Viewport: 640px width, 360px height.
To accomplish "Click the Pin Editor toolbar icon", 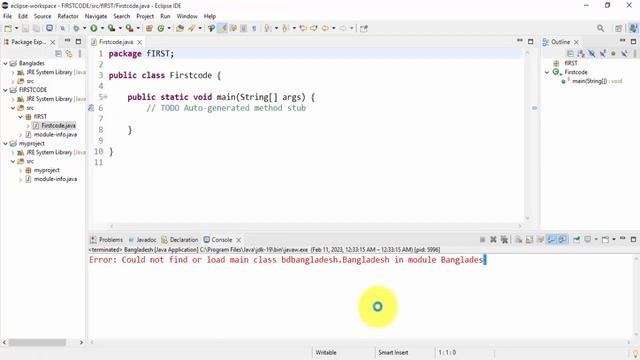I will [364, 28].
